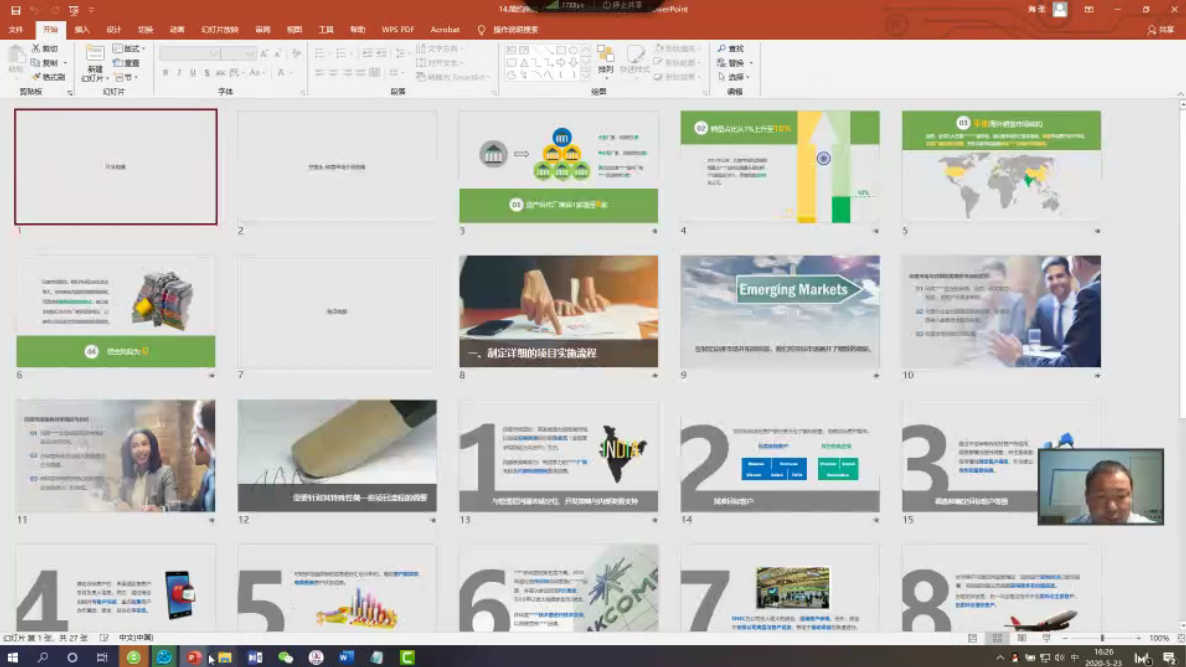Click zoom out minus button
This screenshot has width=1186, height=667.
pyautogui.click(x=1065, y=638)
